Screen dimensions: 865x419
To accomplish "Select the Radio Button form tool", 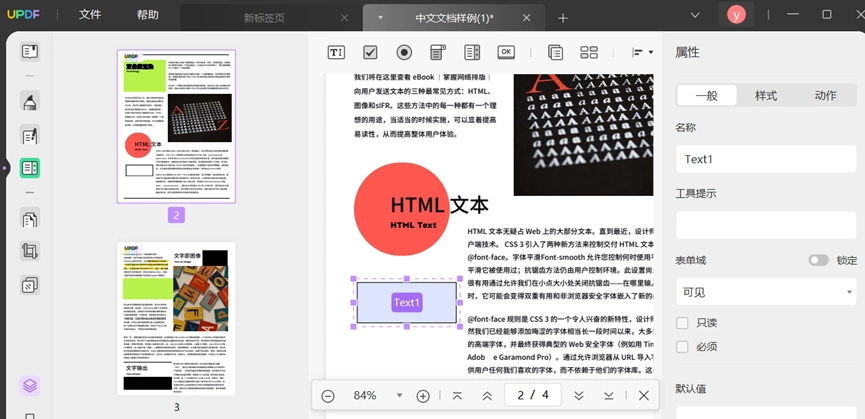I will tap(404, 52).
